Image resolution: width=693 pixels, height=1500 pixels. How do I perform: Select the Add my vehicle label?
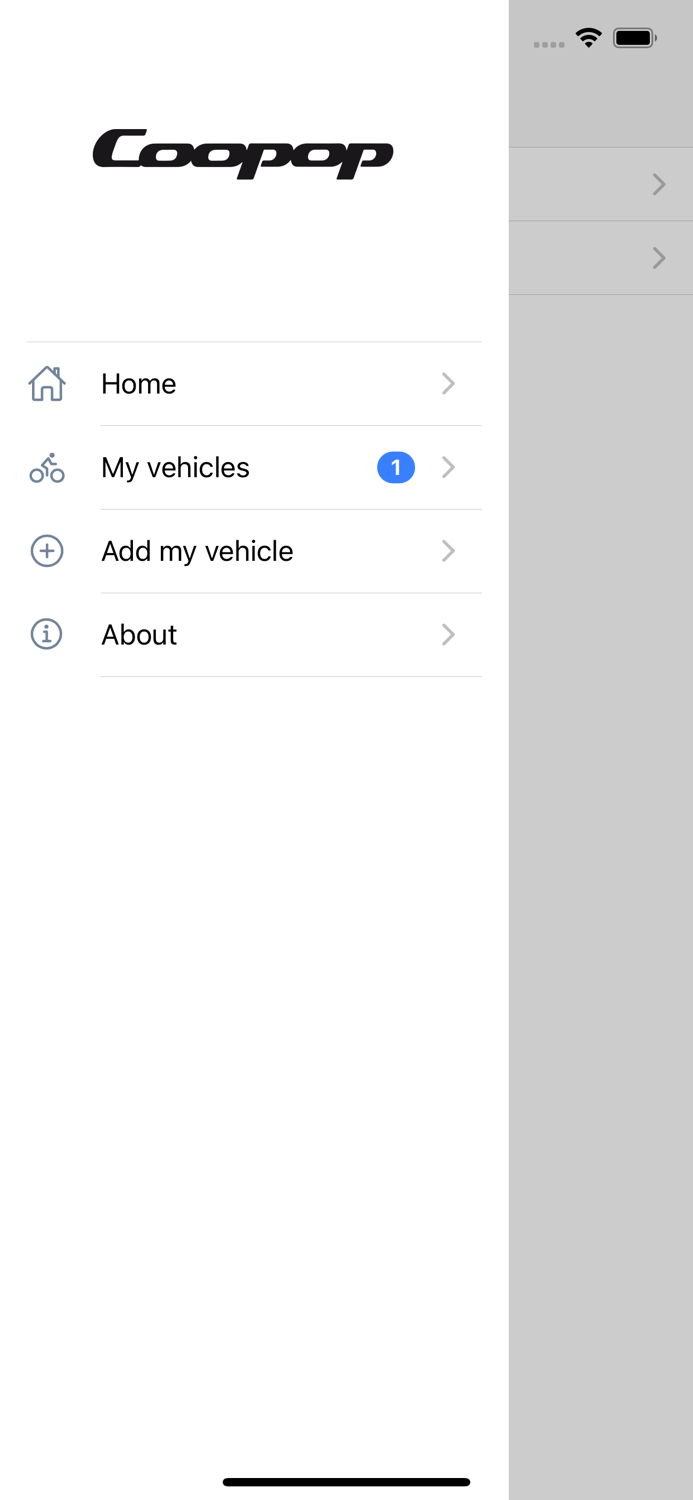click(x=197, y=551)
